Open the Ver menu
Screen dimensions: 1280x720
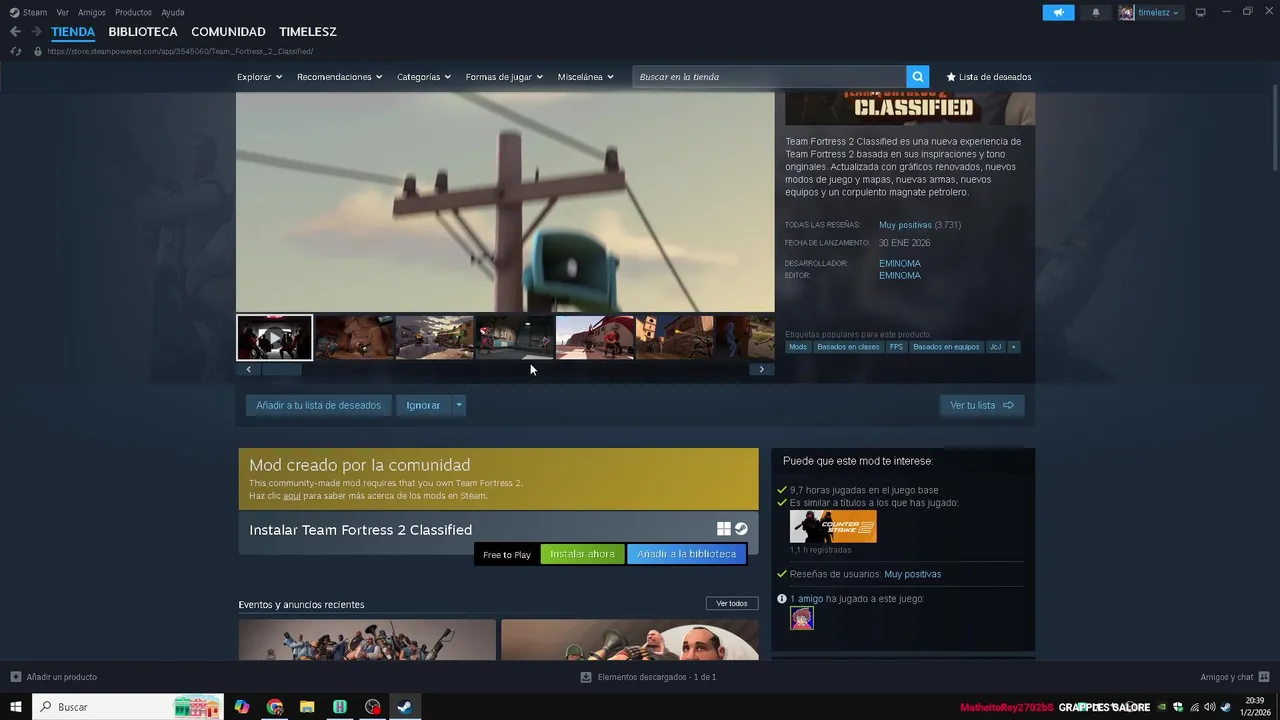(x=63, y=12)
